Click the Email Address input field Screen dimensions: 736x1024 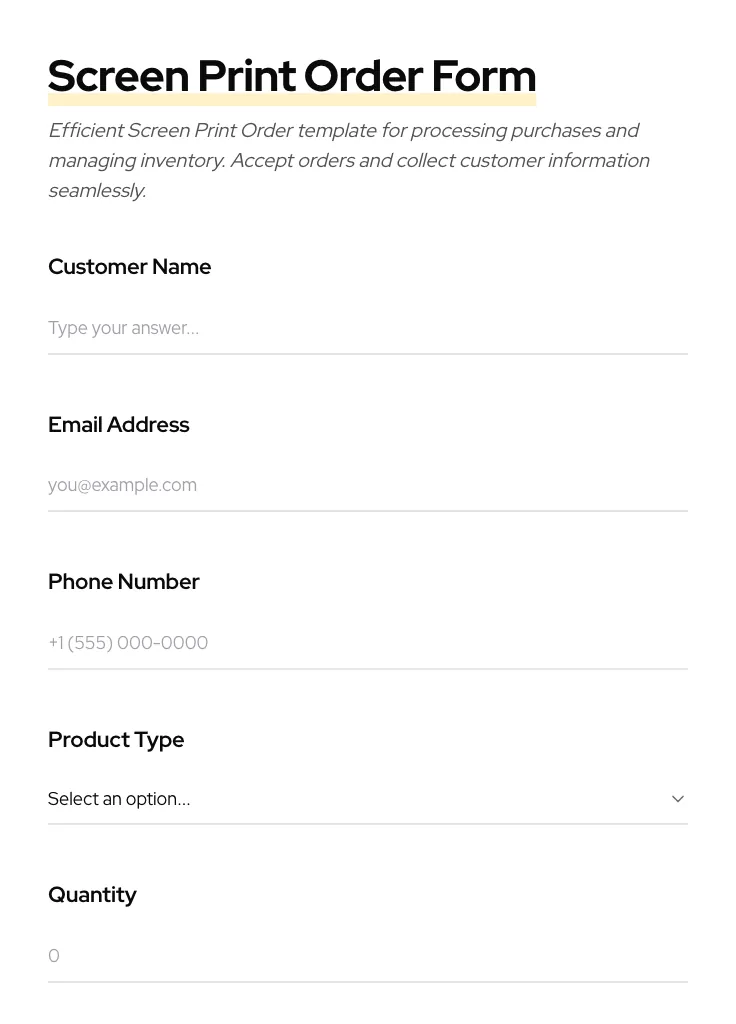point(367,485)
